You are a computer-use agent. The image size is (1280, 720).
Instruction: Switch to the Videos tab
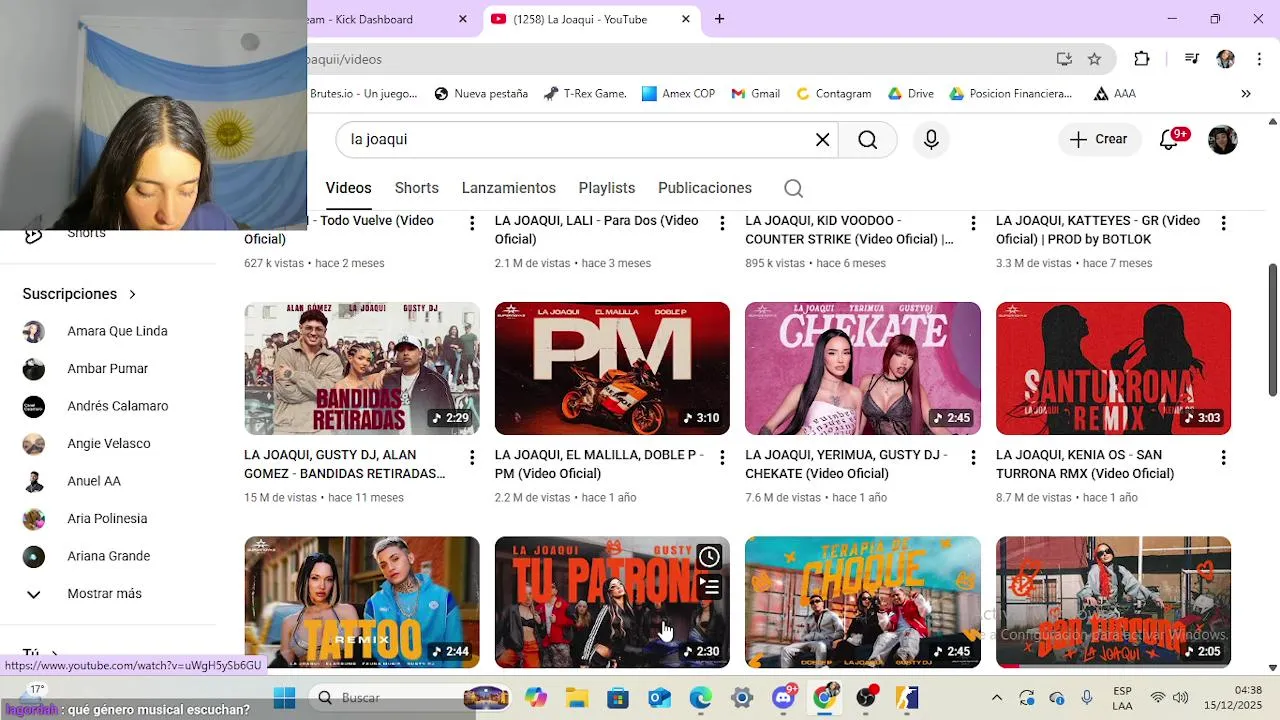click(348, 188)
